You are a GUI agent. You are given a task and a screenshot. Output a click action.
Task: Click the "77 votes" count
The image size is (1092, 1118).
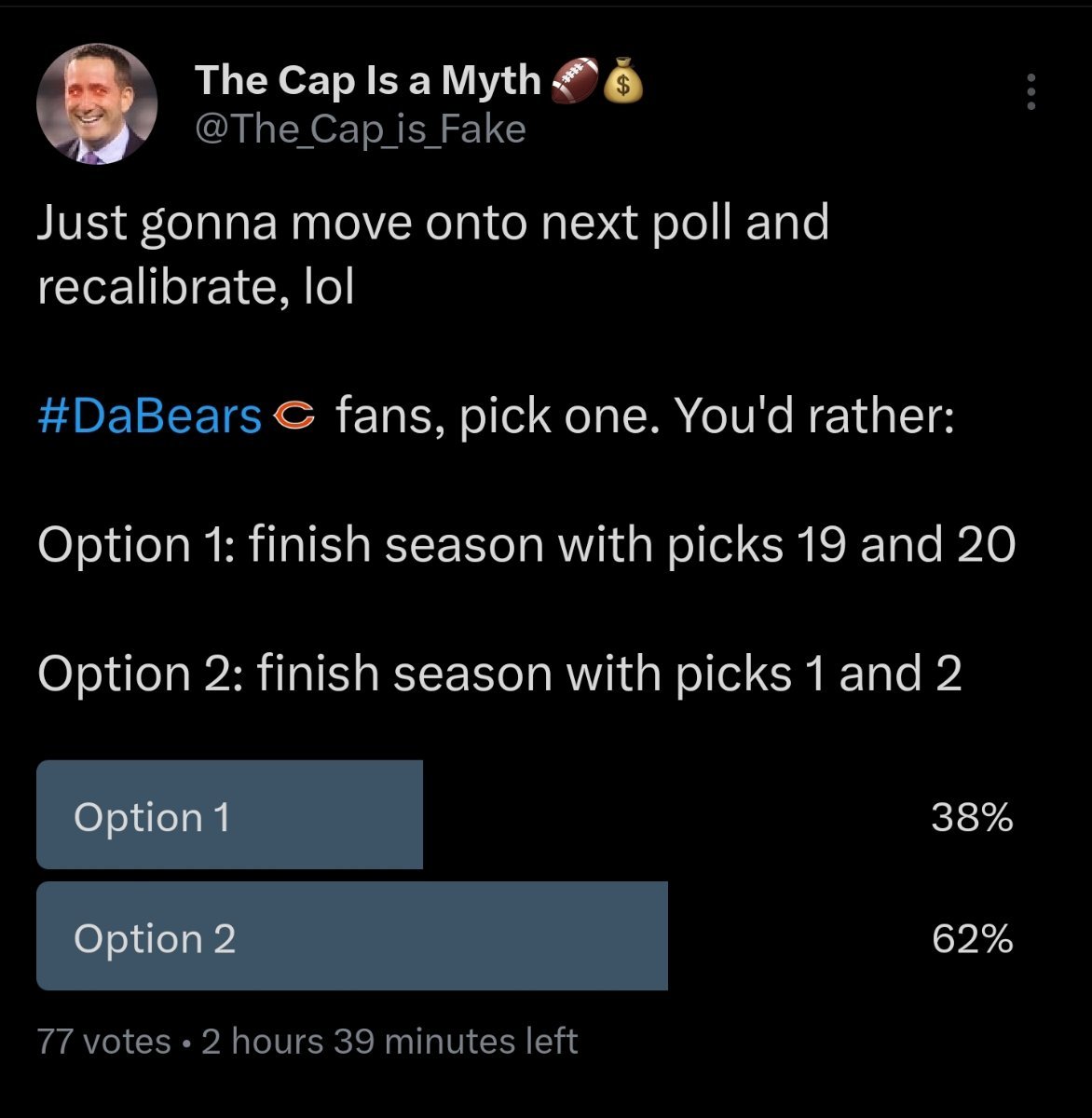pyautogui.click(x=104, y=1041)
